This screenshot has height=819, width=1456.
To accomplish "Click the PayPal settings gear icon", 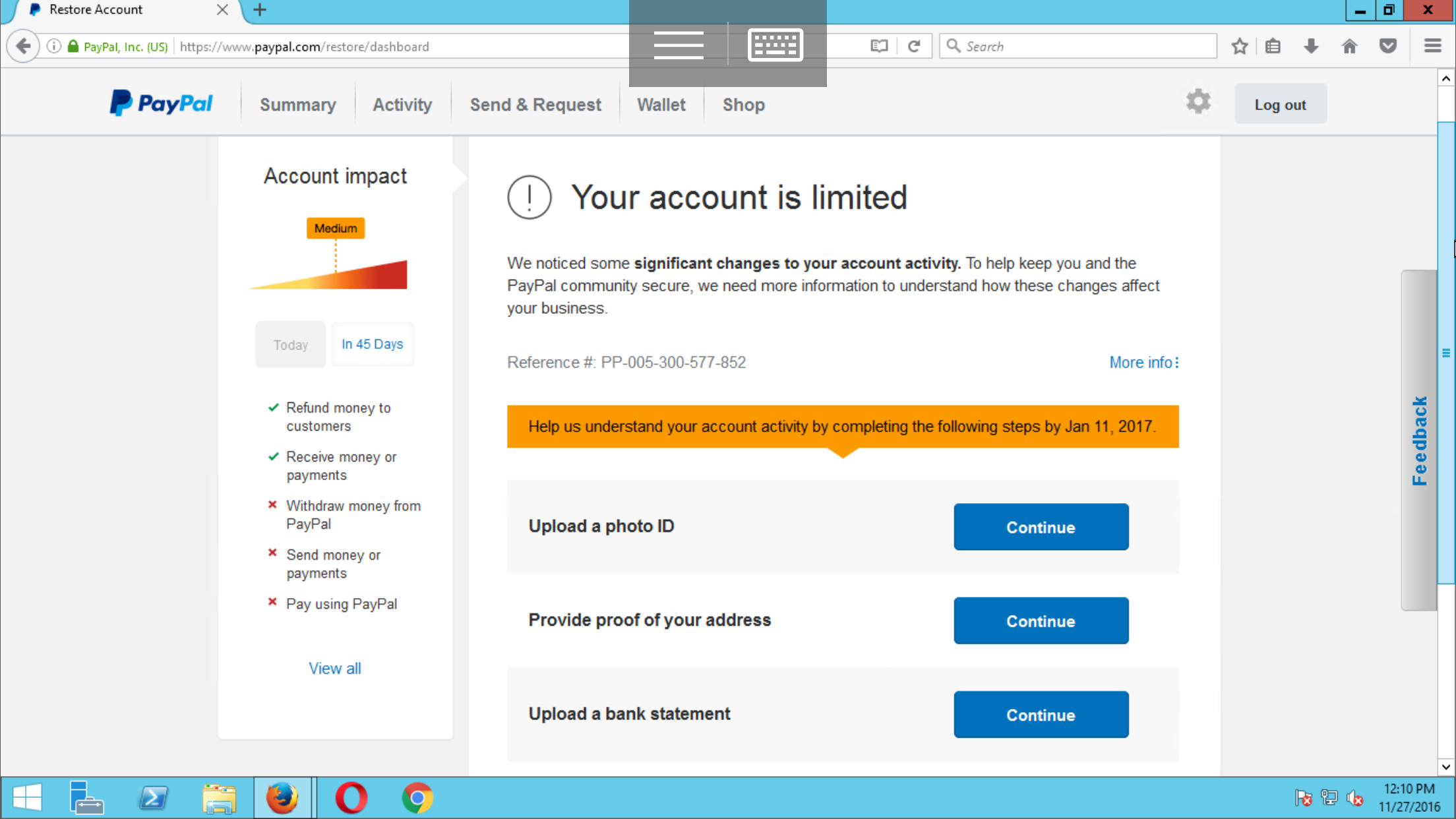I will coord(1198,102).
